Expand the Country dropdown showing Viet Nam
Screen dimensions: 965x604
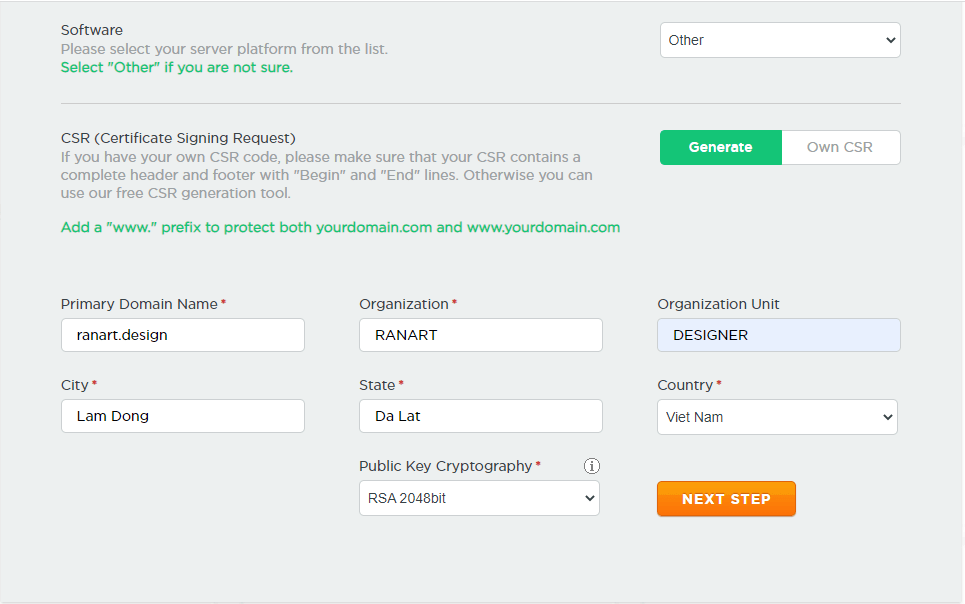coord(777,417)
